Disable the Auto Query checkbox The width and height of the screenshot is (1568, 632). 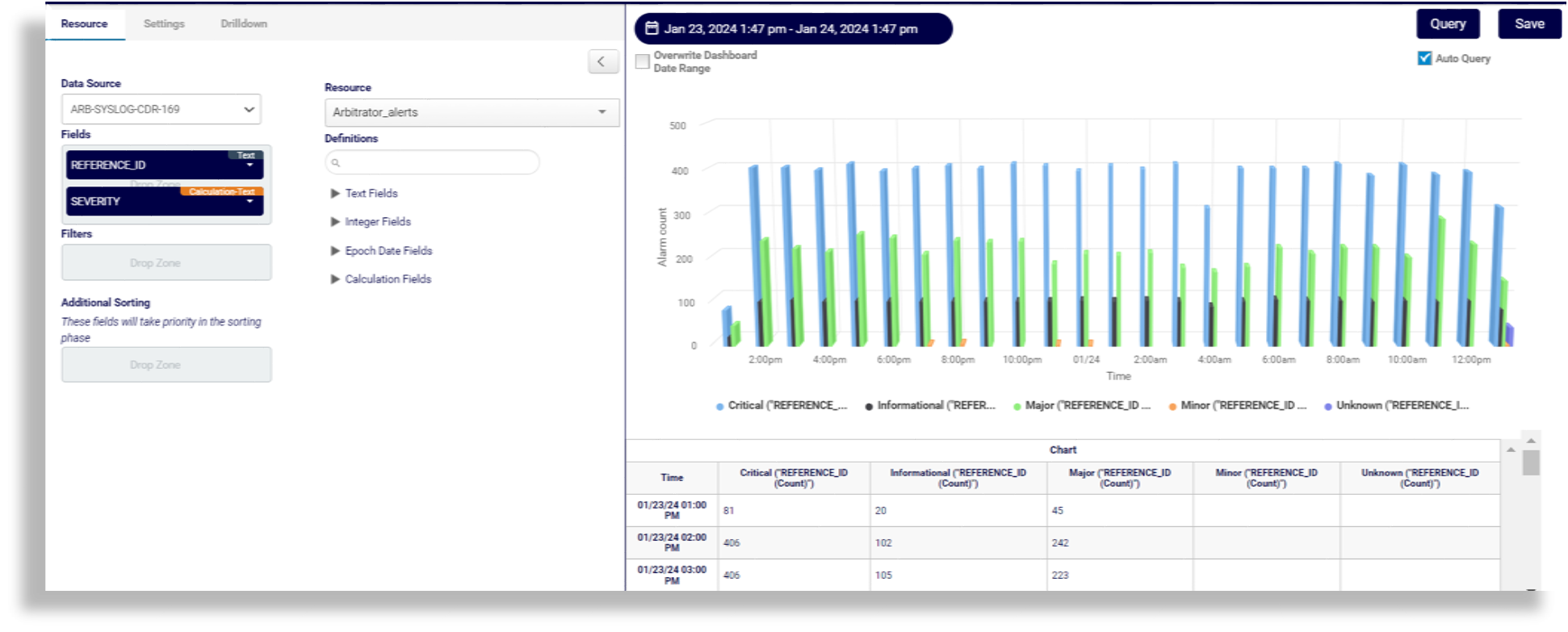pyautogui.click(x=1424, y=58)
